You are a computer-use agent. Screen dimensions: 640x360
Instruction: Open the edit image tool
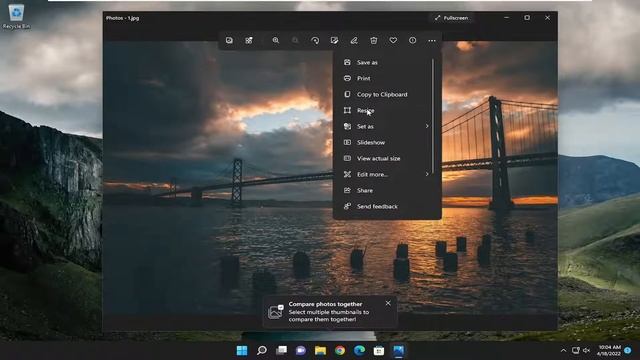tap(334, 40)
